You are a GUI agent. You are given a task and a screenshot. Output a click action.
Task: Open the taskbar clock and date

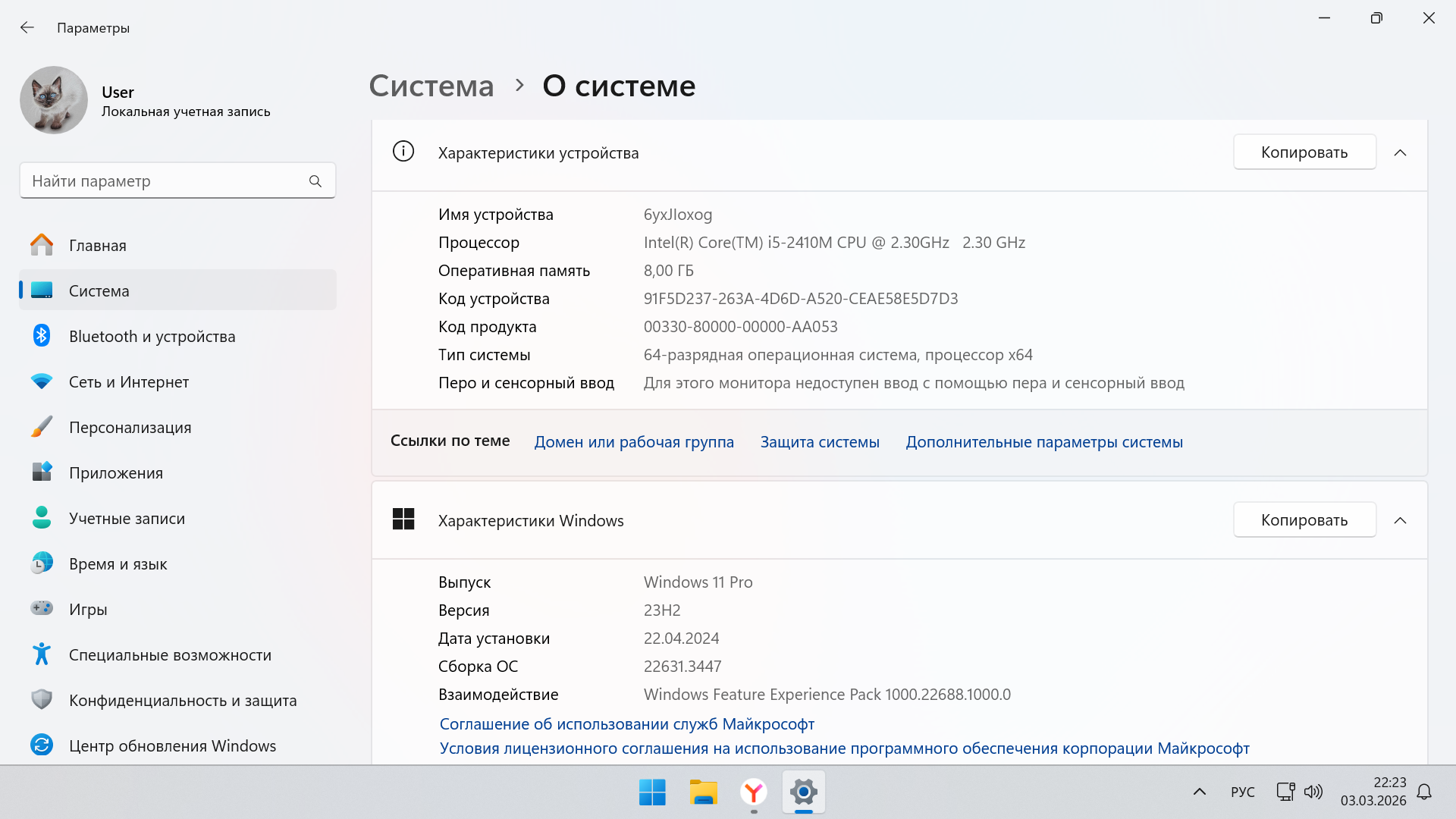[x=1373, y=792]
